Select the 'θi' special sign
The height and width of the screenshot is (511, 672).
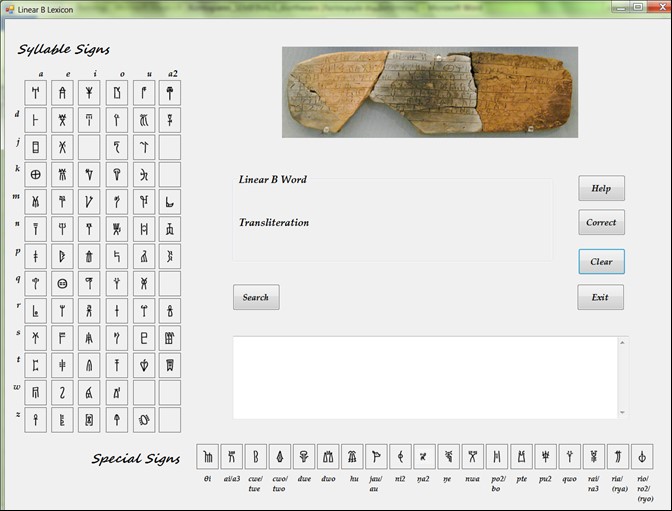click(x=208, y=457)
